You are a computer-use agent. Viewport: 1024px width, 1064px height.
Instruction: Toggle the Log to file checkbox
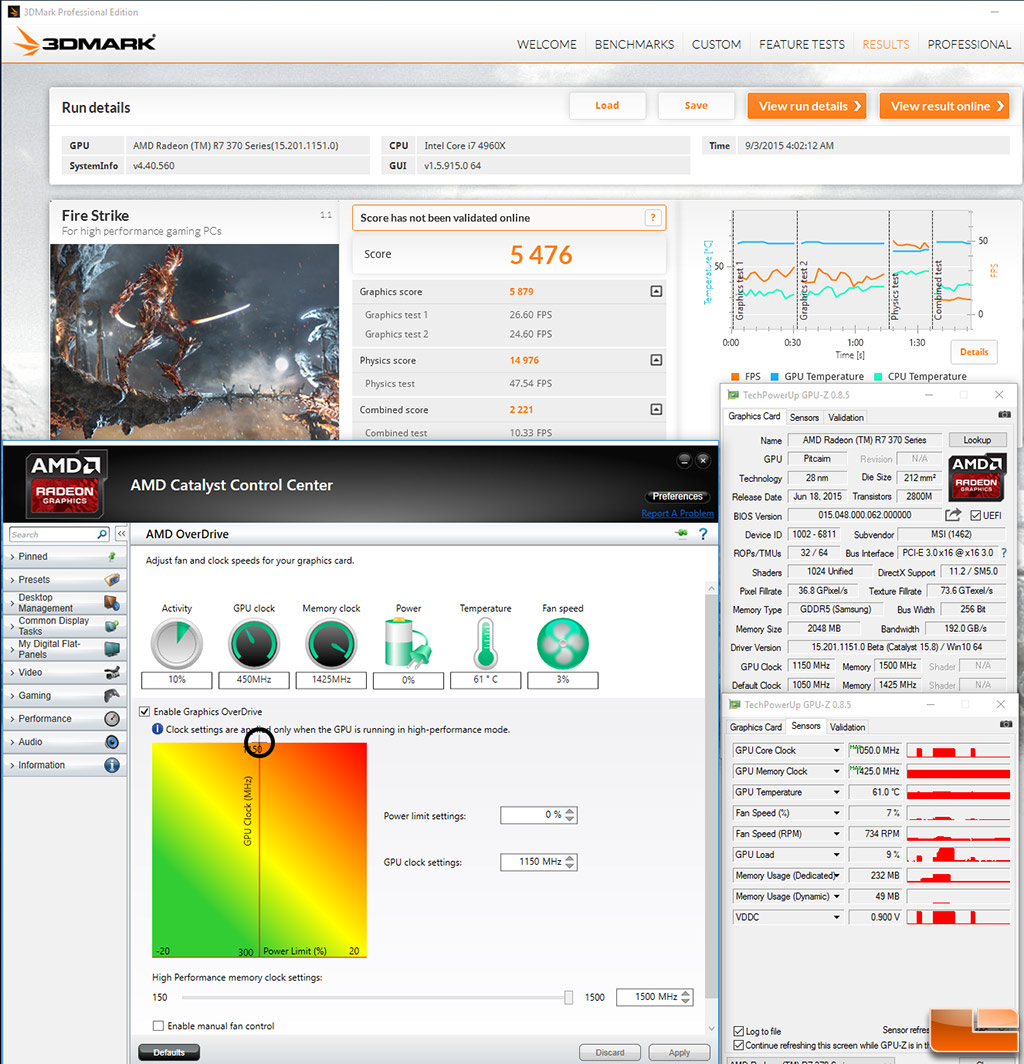coord(738,1031)
